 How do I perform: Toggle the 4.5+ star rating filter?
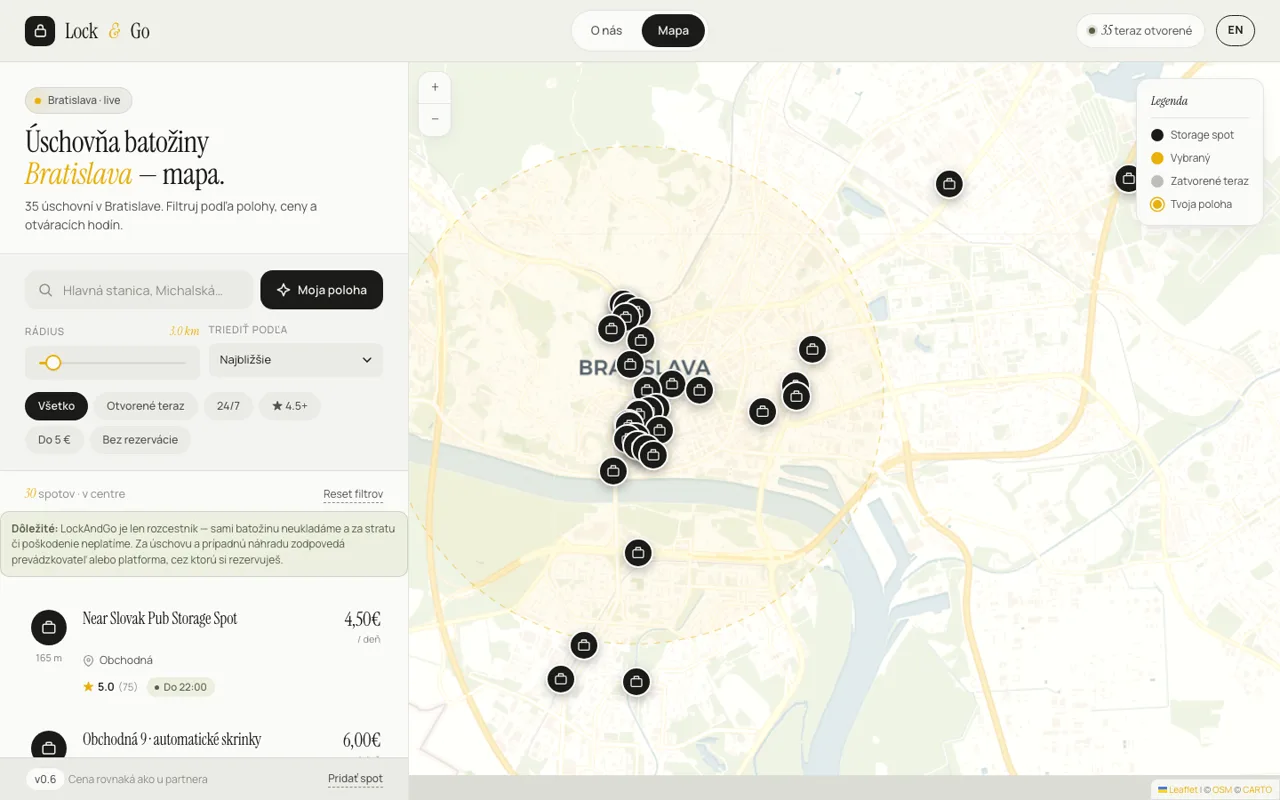coord(290,406)
